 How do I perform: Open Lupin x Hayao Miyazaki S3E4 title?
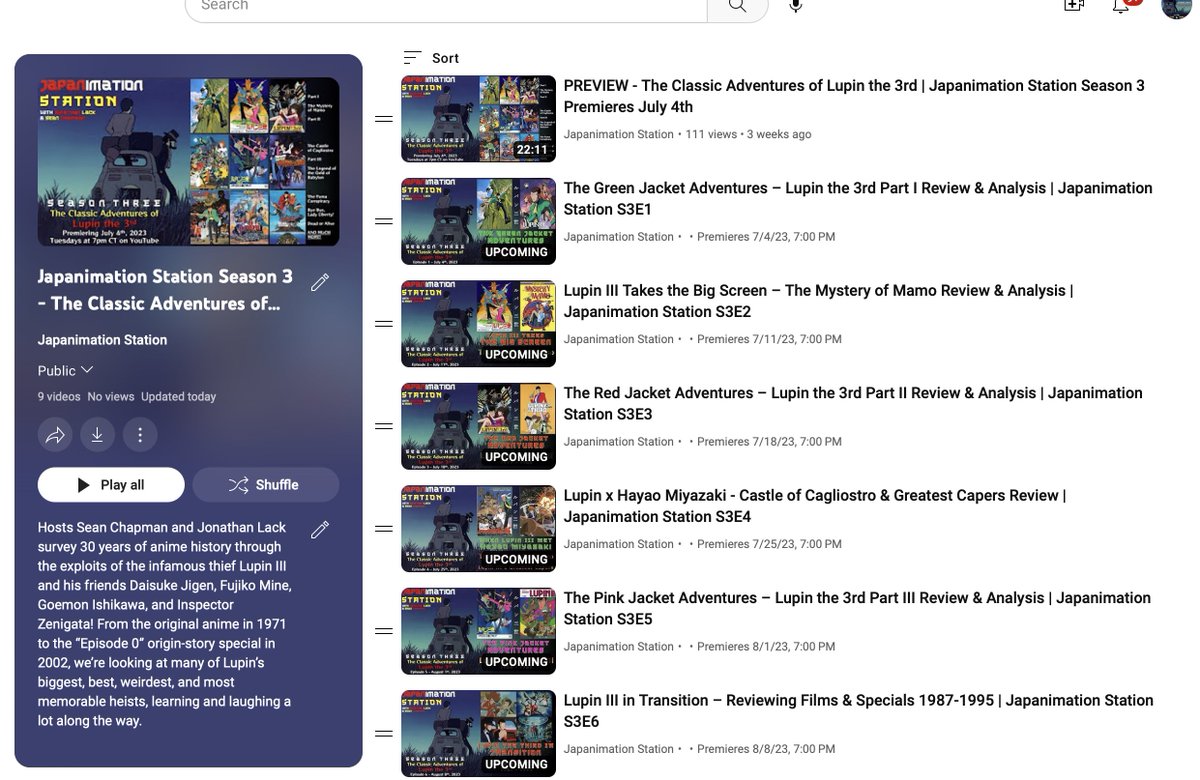815,506
